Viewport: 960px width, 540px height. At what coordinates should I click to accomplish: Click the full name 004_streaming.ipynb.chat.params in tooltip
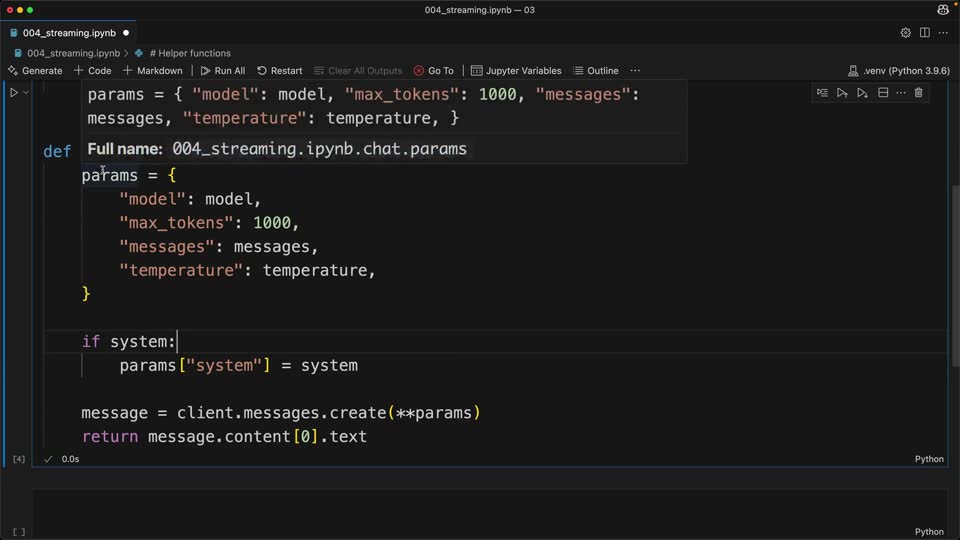click(x=319, y=149)
